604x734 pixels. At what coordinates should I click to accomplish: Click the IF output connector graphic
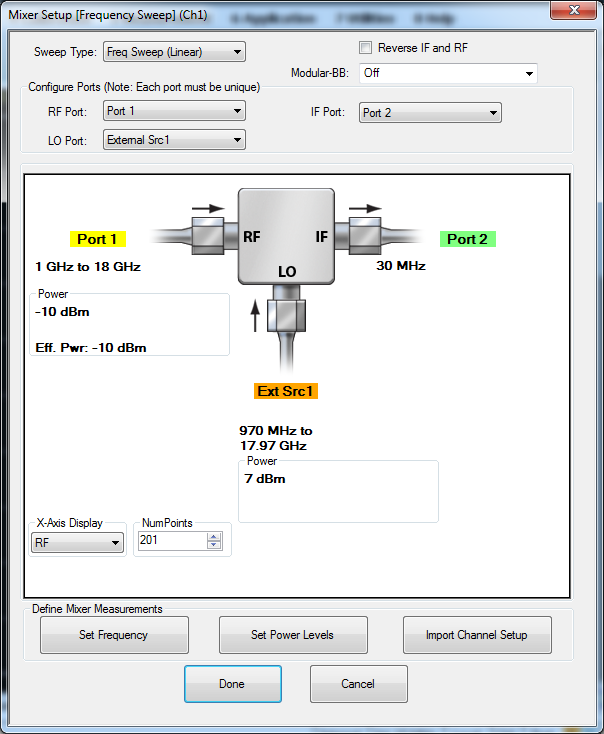365,236
